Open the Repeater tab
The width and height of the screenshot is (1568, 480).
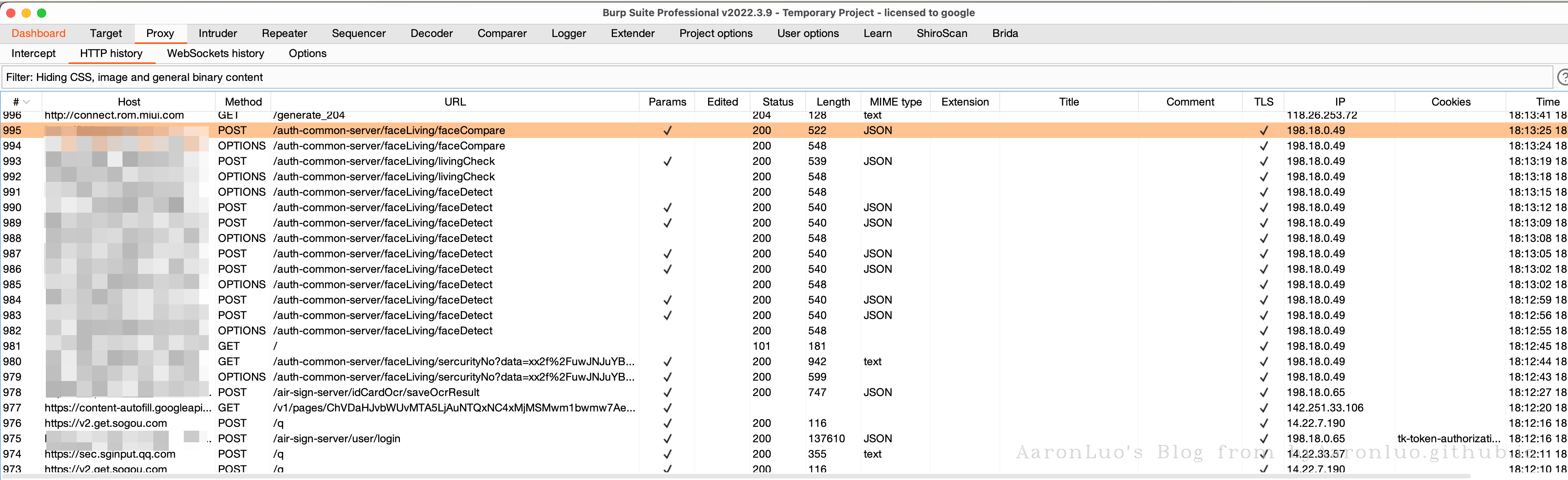click(284, 34)
